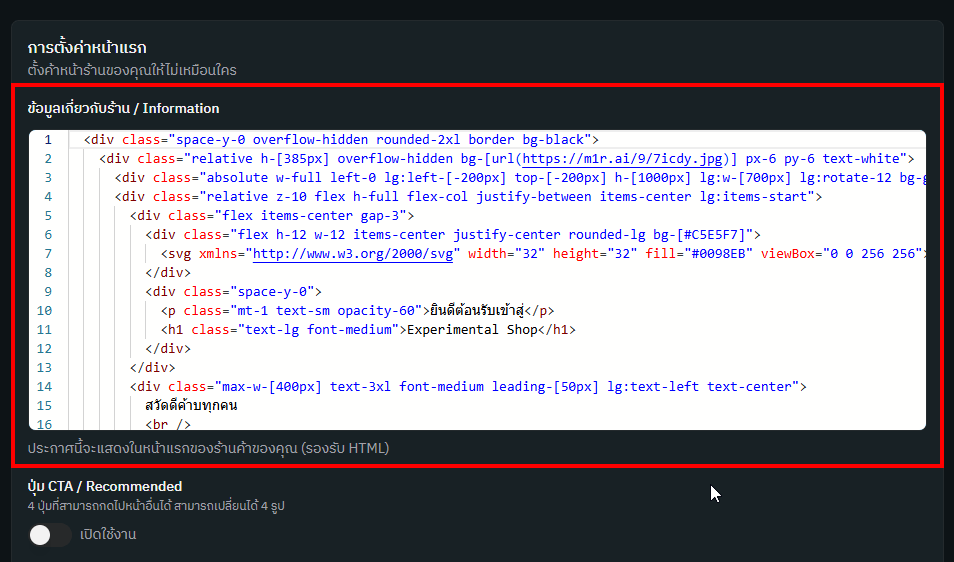Click the การตั้งค่าหน้าแรก section title

87,47
